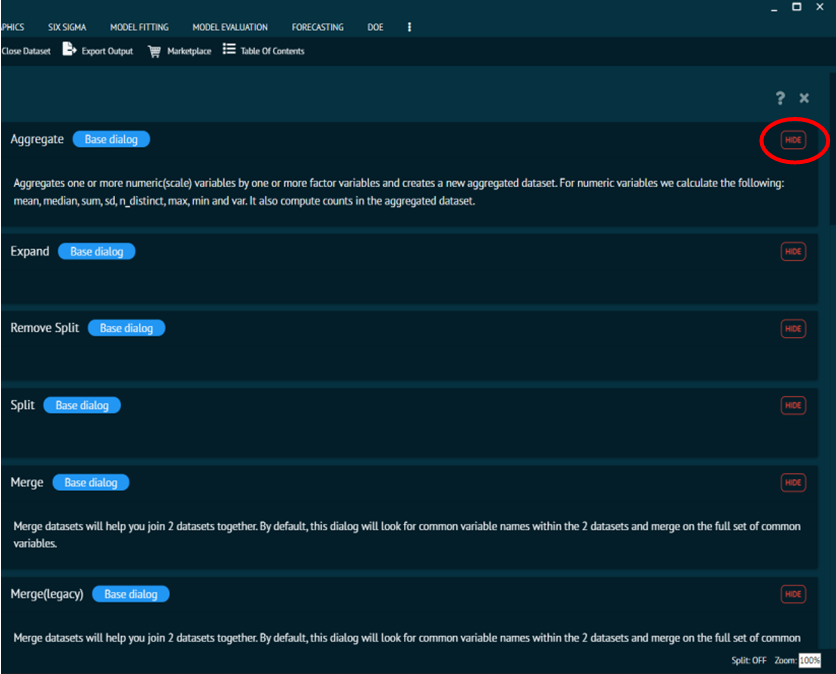Close the dialog panel via X icon
The image size is (836, 674).
[x=803, y=98]
